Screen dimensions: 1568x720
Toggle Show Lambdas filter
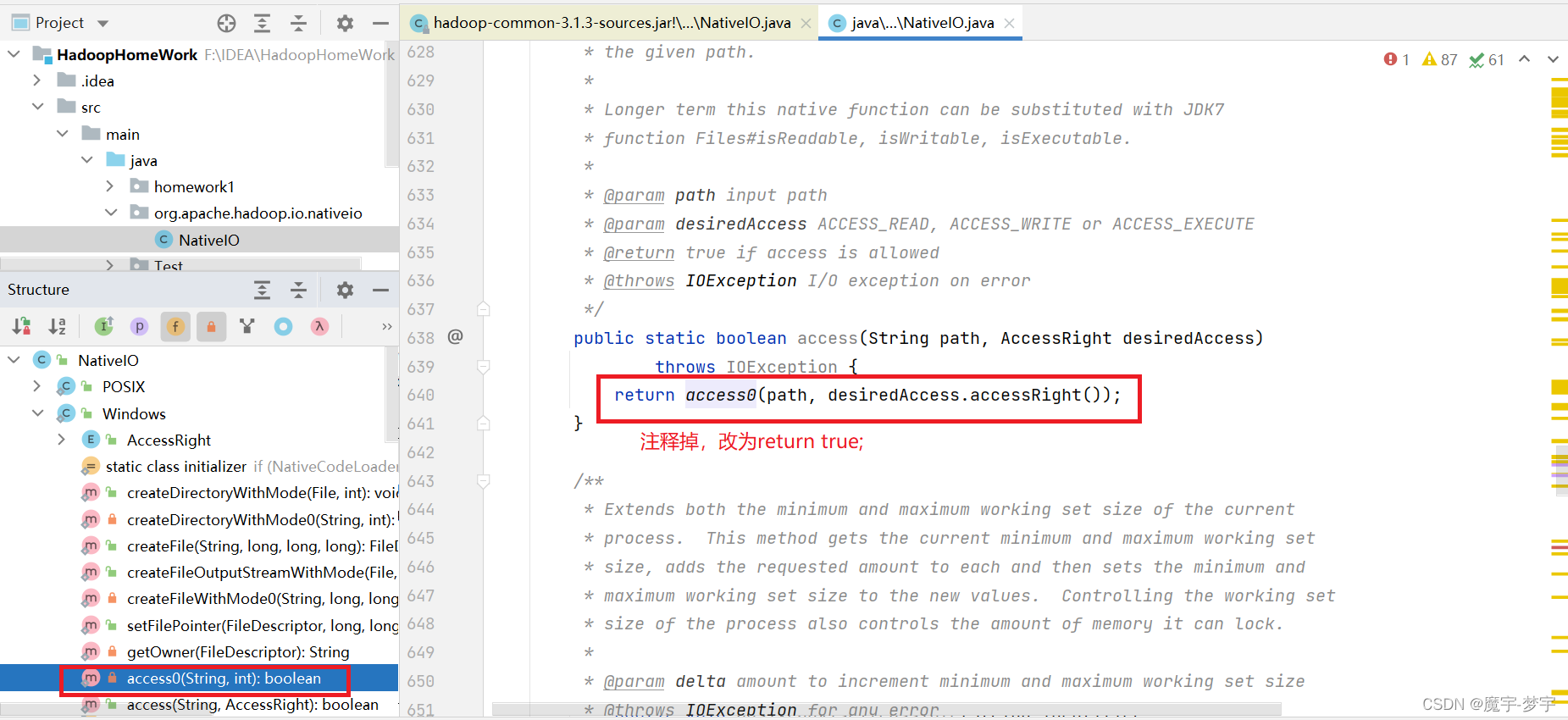319,326
